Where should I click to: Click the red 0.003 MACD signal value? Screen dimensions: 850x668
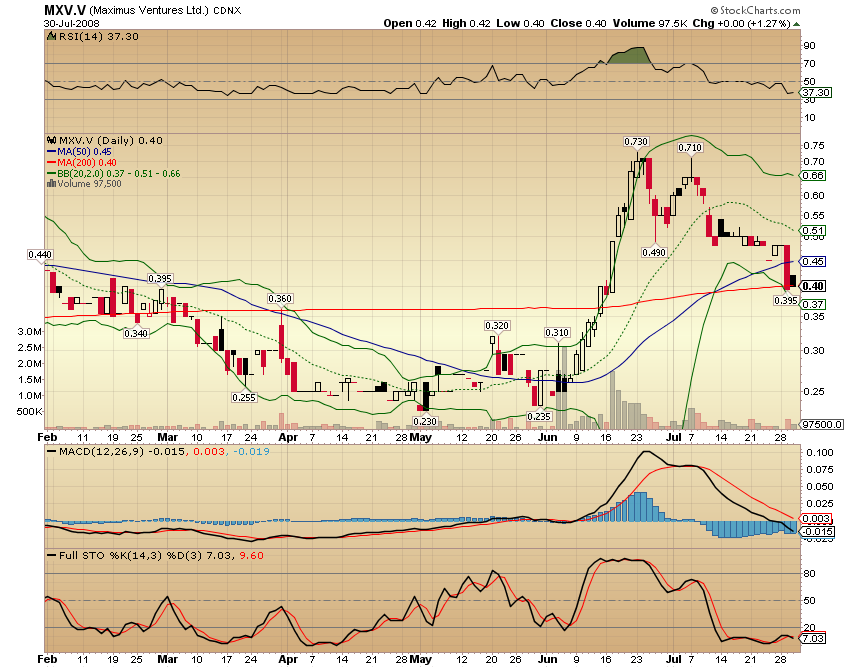[x=209, y=451]
